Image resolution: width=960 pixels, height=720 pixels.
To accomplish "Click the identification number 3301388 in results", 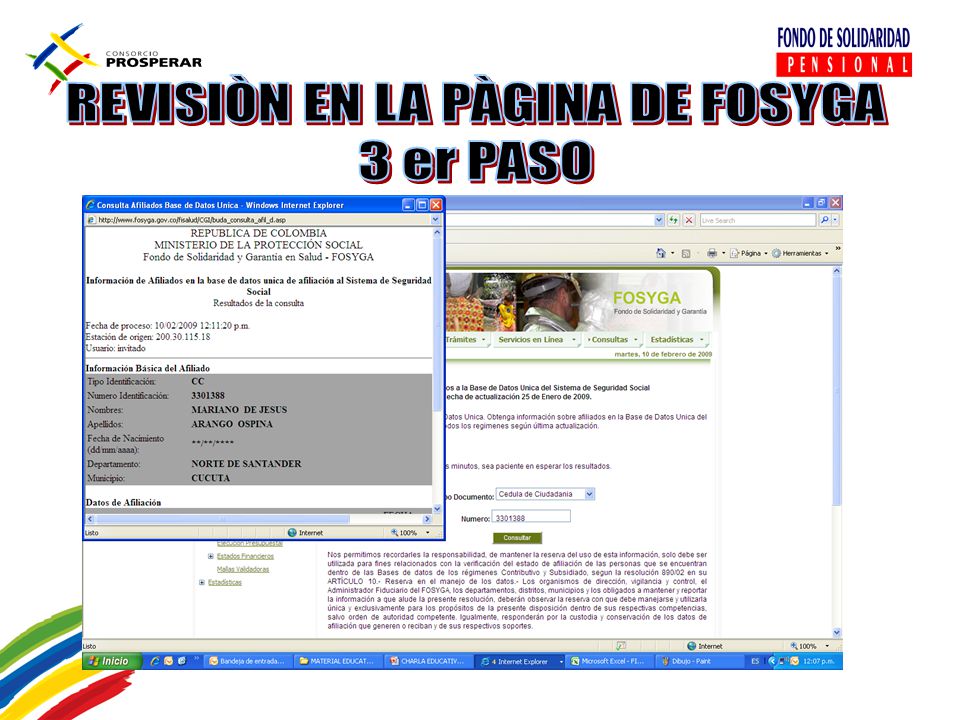I will 208,396.
